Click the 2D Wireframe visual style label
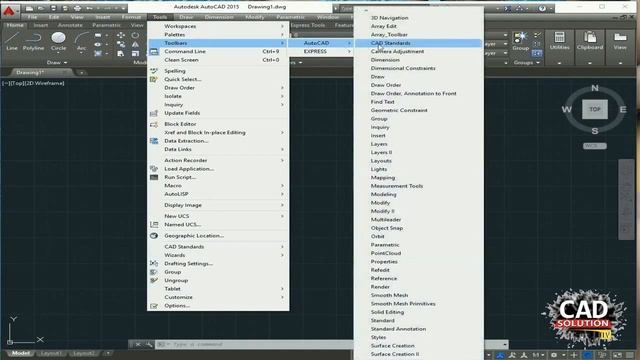Screen dimensions: 640x360 (x=44, y=83)
